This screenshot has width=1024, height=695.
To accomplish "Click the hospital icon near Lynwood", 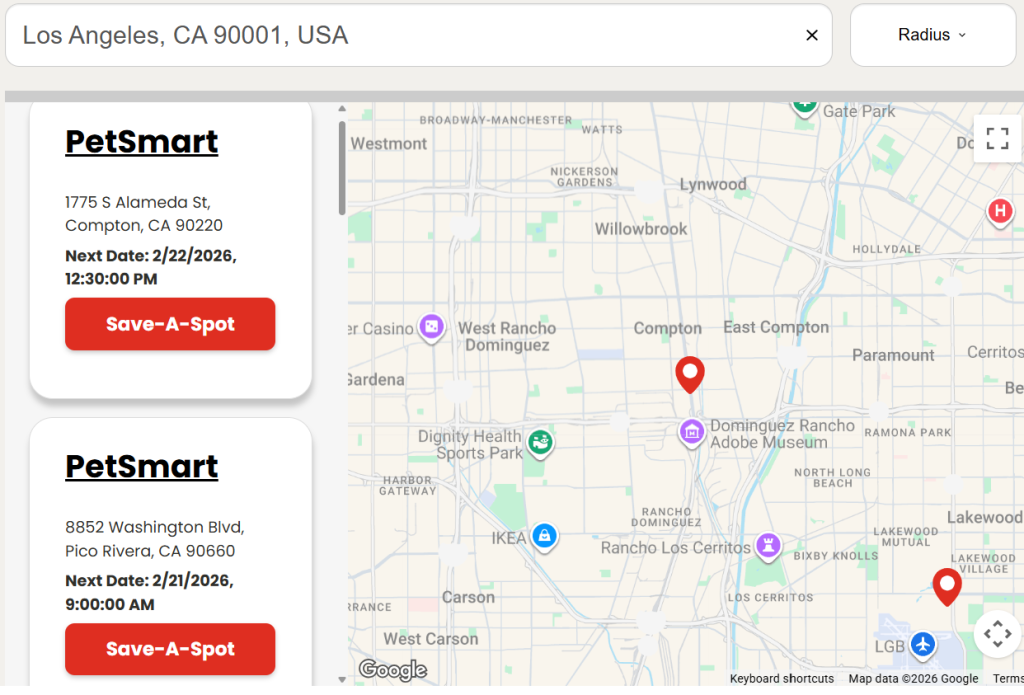I will click(x=999, y=212).
